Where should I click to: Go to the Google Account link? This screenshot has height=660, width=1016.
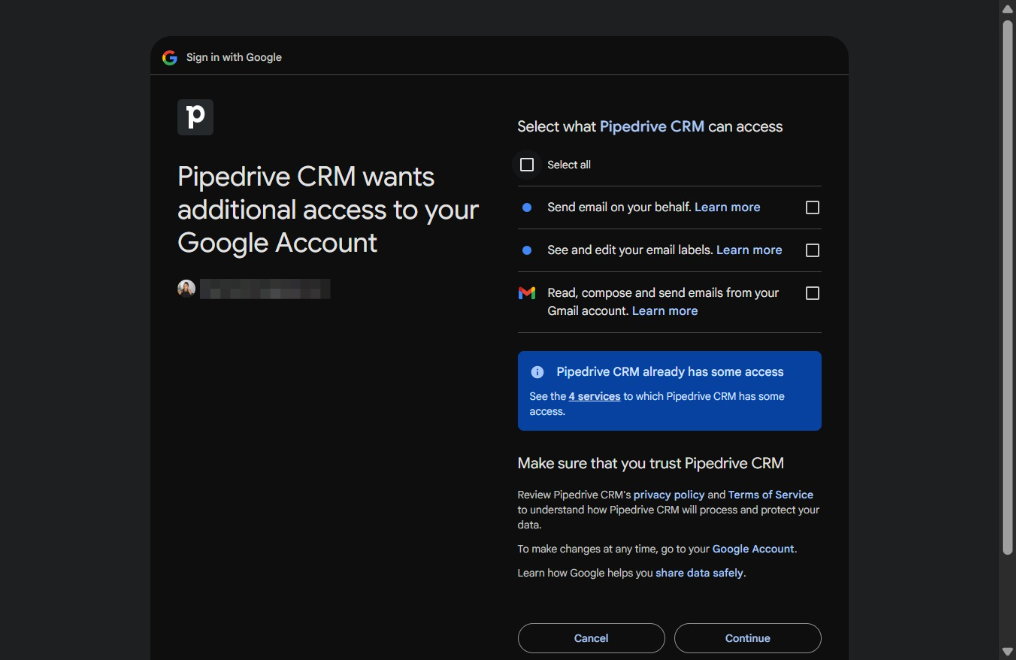click(x=753, y=549)
